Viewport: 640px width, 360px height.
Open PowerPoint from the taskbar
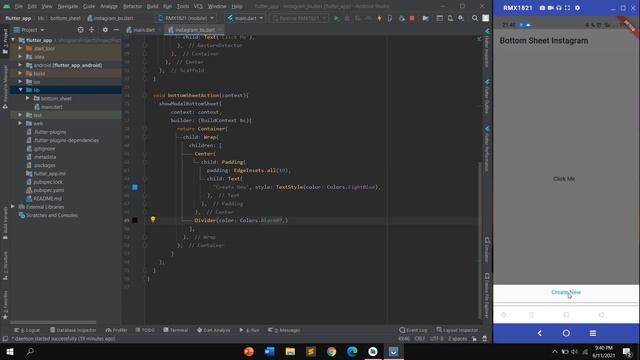[249, 351]
